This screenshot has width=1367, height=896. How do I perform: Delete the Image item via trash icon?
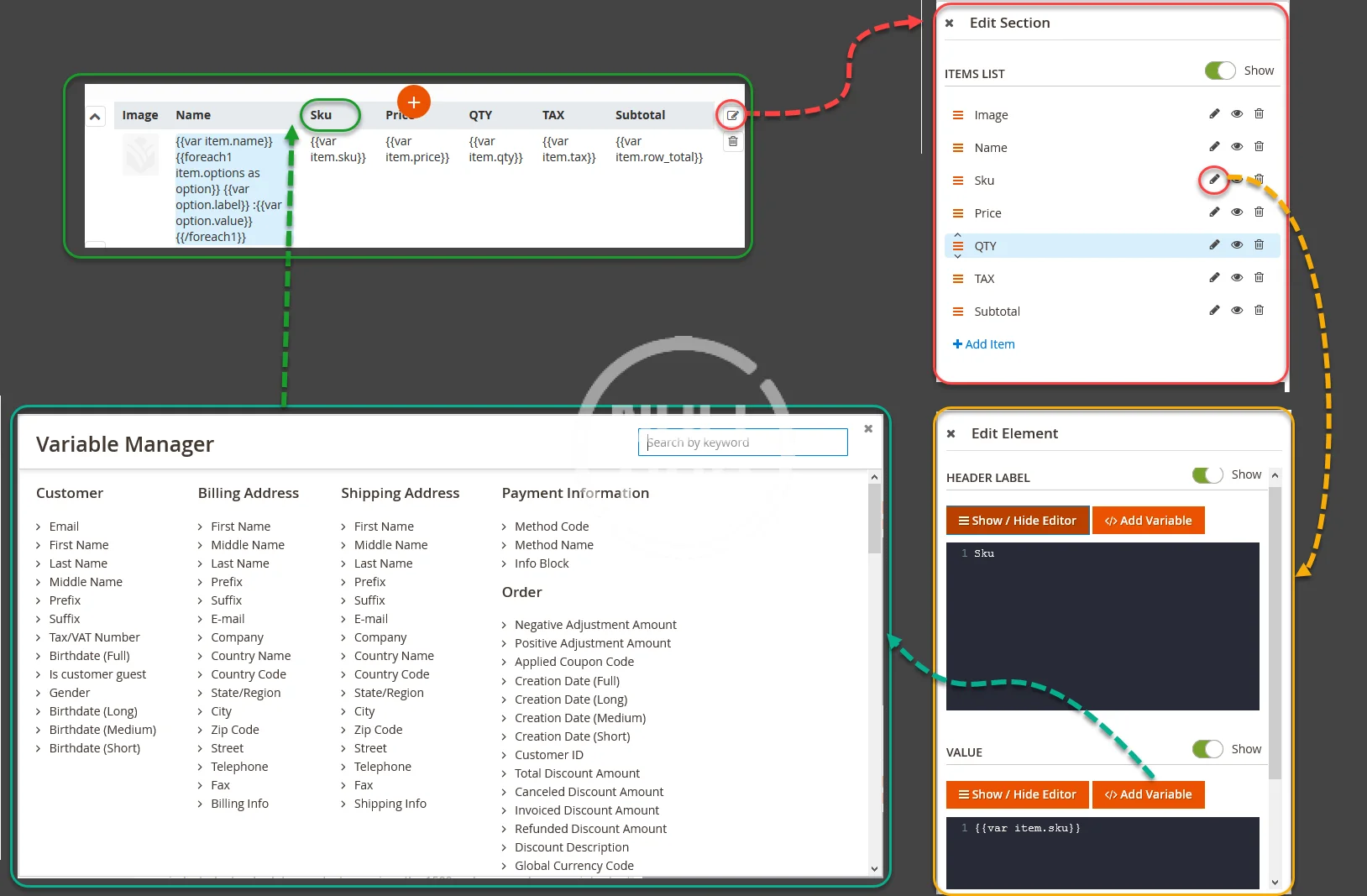point(1259,114)
